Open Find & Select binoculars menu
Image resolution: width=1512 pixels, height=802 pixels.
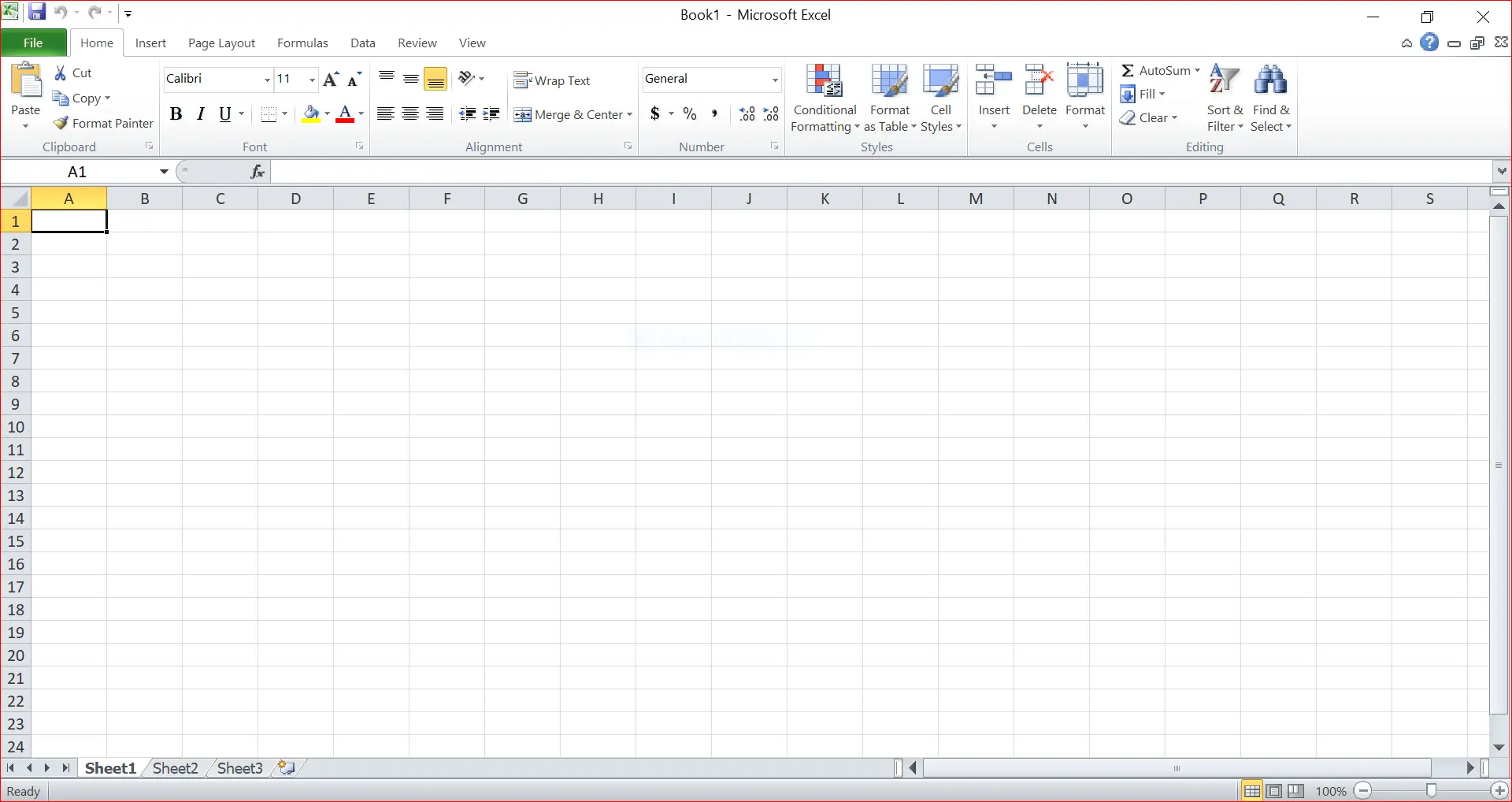(x=1271, y=98)
